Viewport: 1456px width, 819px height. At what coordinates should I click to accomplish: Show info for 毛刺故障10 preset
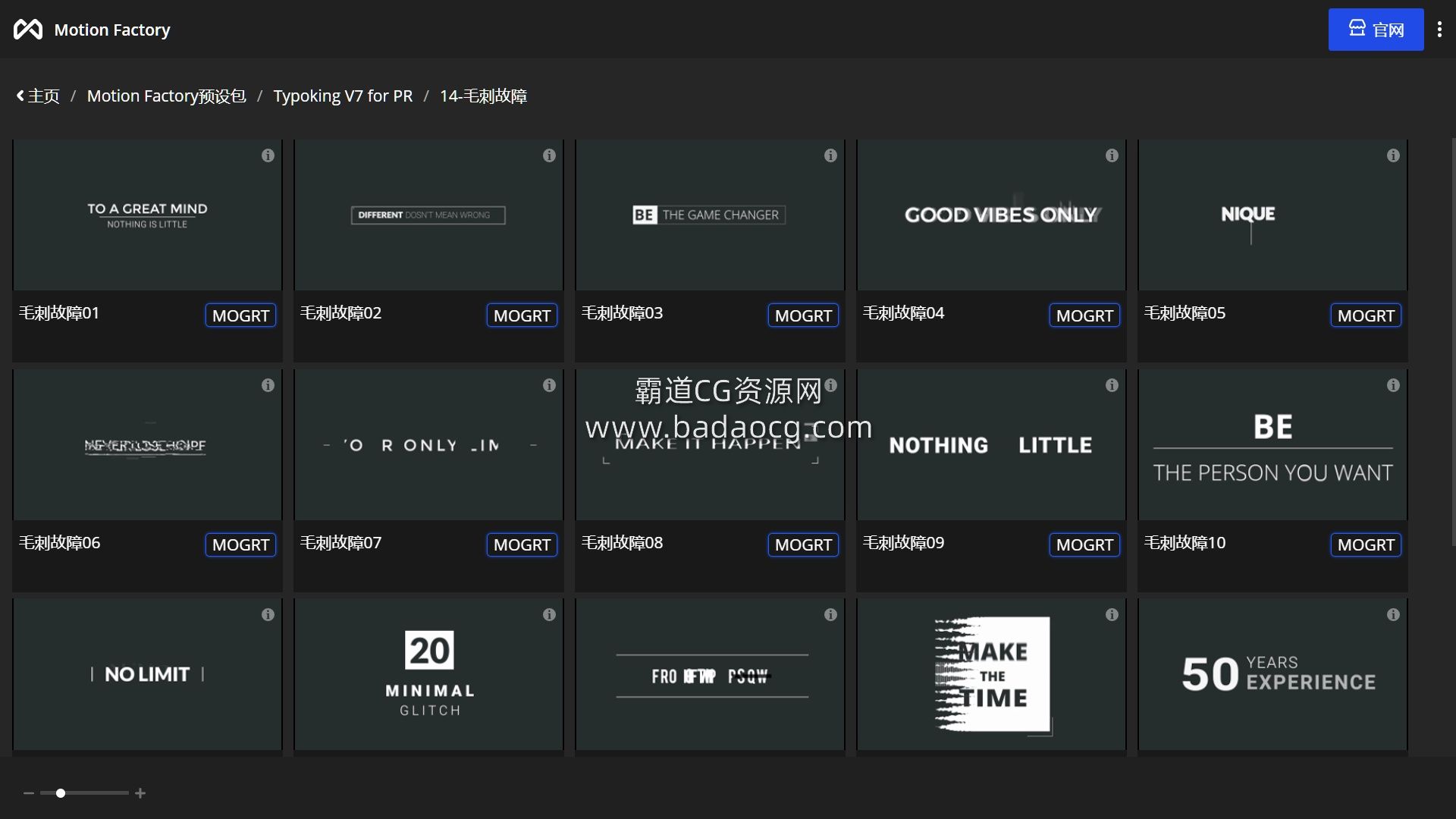(1393, 385)
